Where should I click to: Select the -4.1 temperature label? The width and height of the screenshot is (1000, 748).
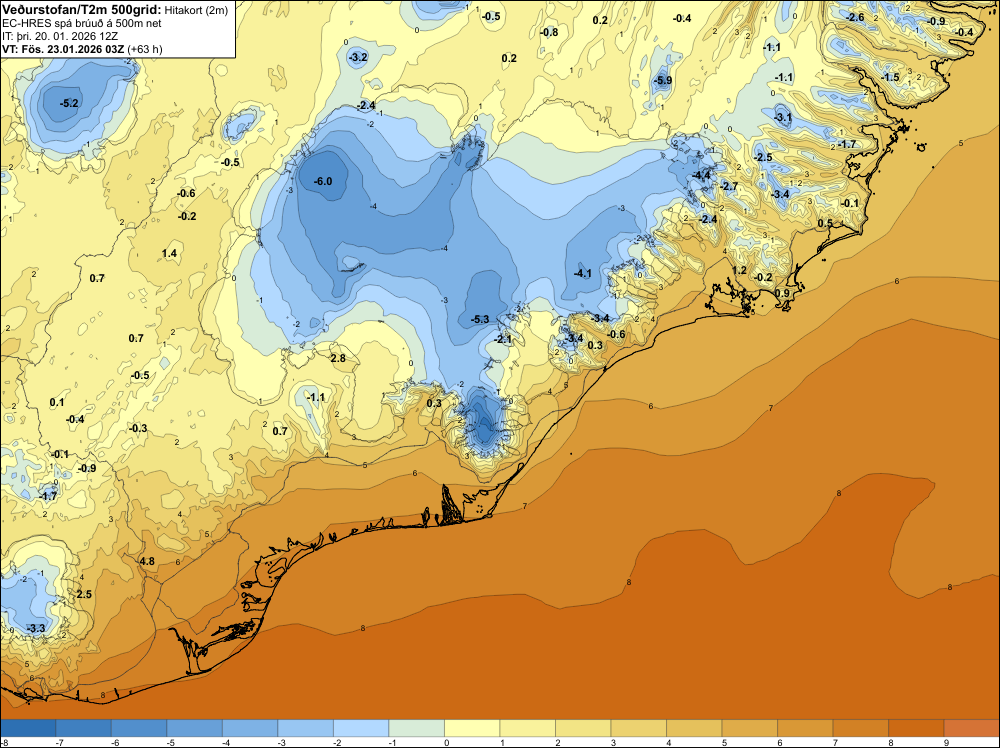click(582, 274)
